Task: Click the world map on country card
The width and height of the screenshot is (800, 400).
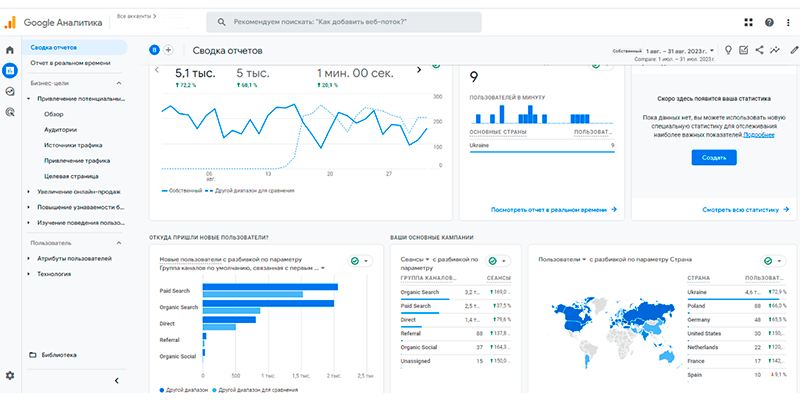Action: 616,332
